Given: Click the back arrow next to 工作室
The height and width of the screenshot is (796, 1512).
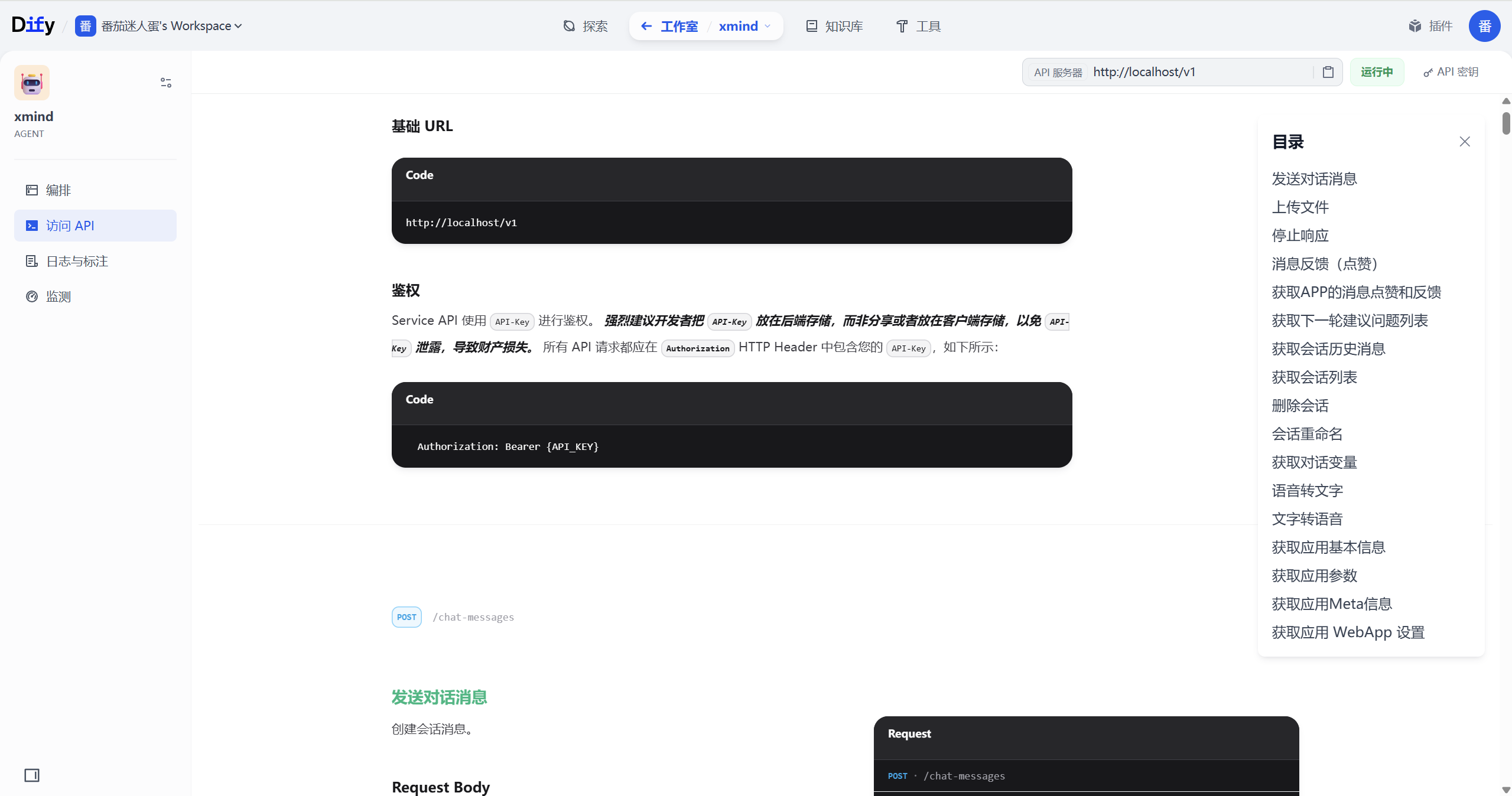Looking at the screenshot, I should (646, 26).
